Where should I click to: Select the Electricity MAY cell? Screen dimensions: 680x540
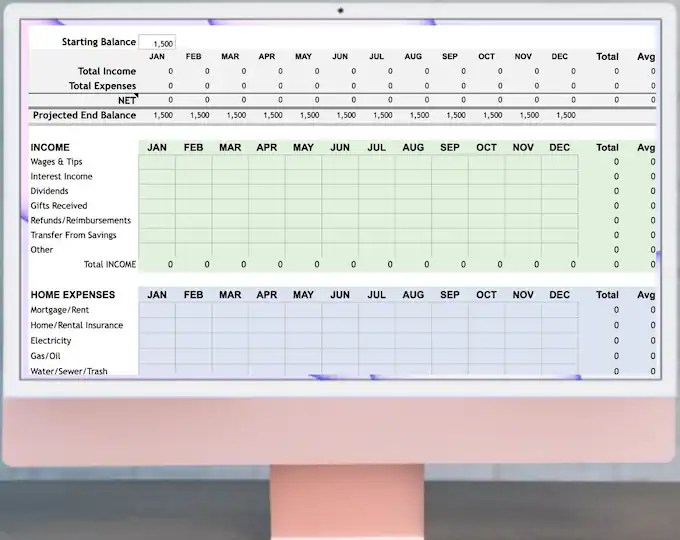303,341
